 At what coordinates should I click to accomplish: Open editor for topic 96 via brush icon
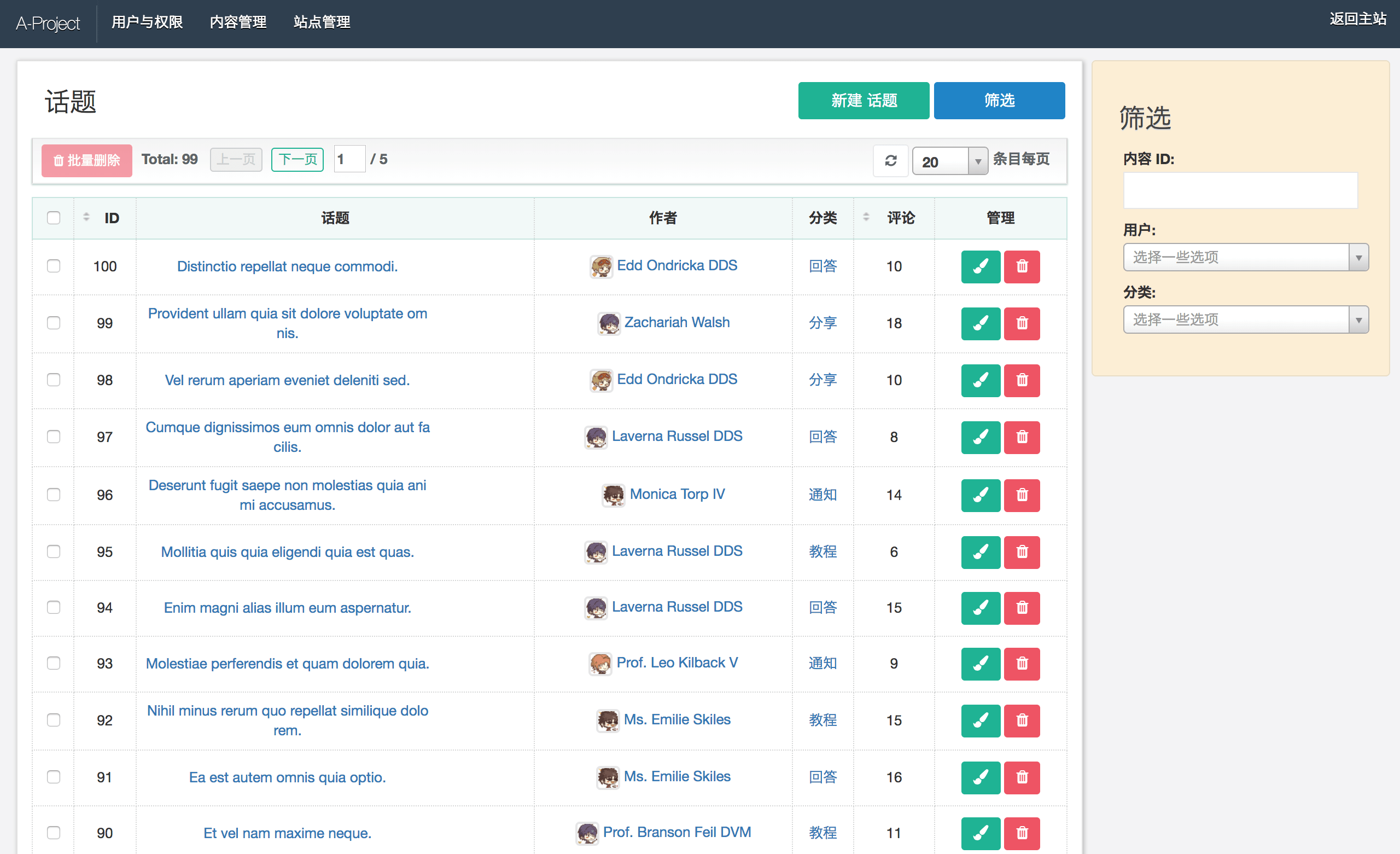980,495
